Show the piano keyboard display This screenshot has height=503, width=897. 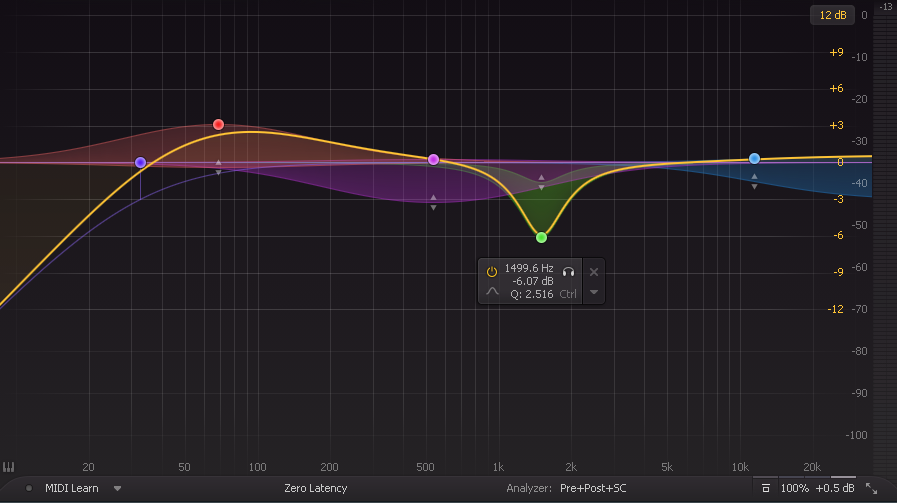coord(8,467)
